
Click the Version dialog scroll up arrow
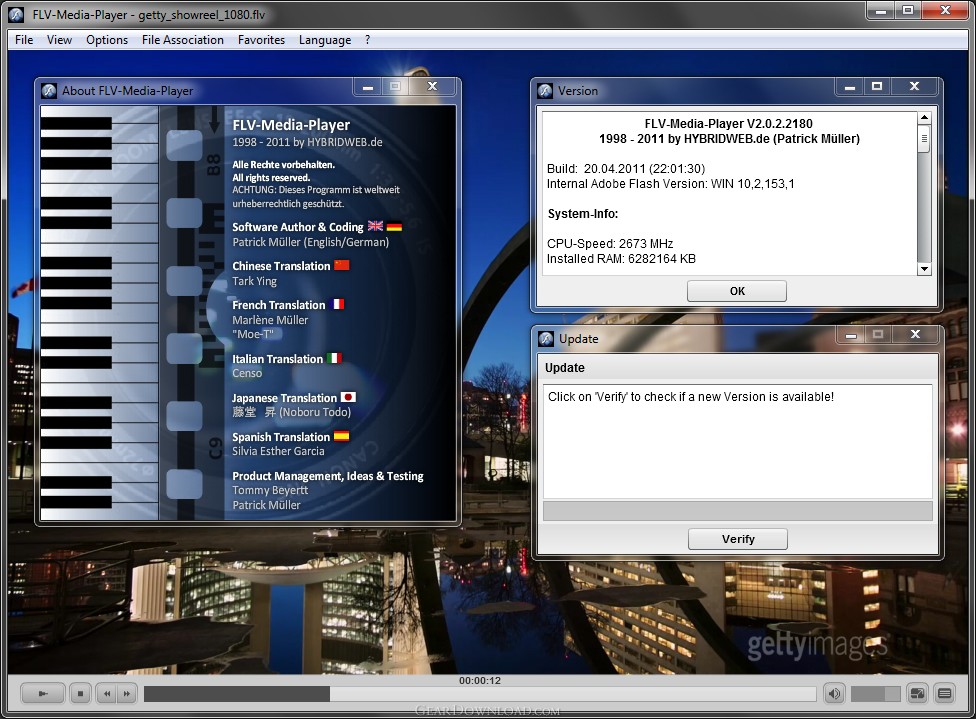924,118
